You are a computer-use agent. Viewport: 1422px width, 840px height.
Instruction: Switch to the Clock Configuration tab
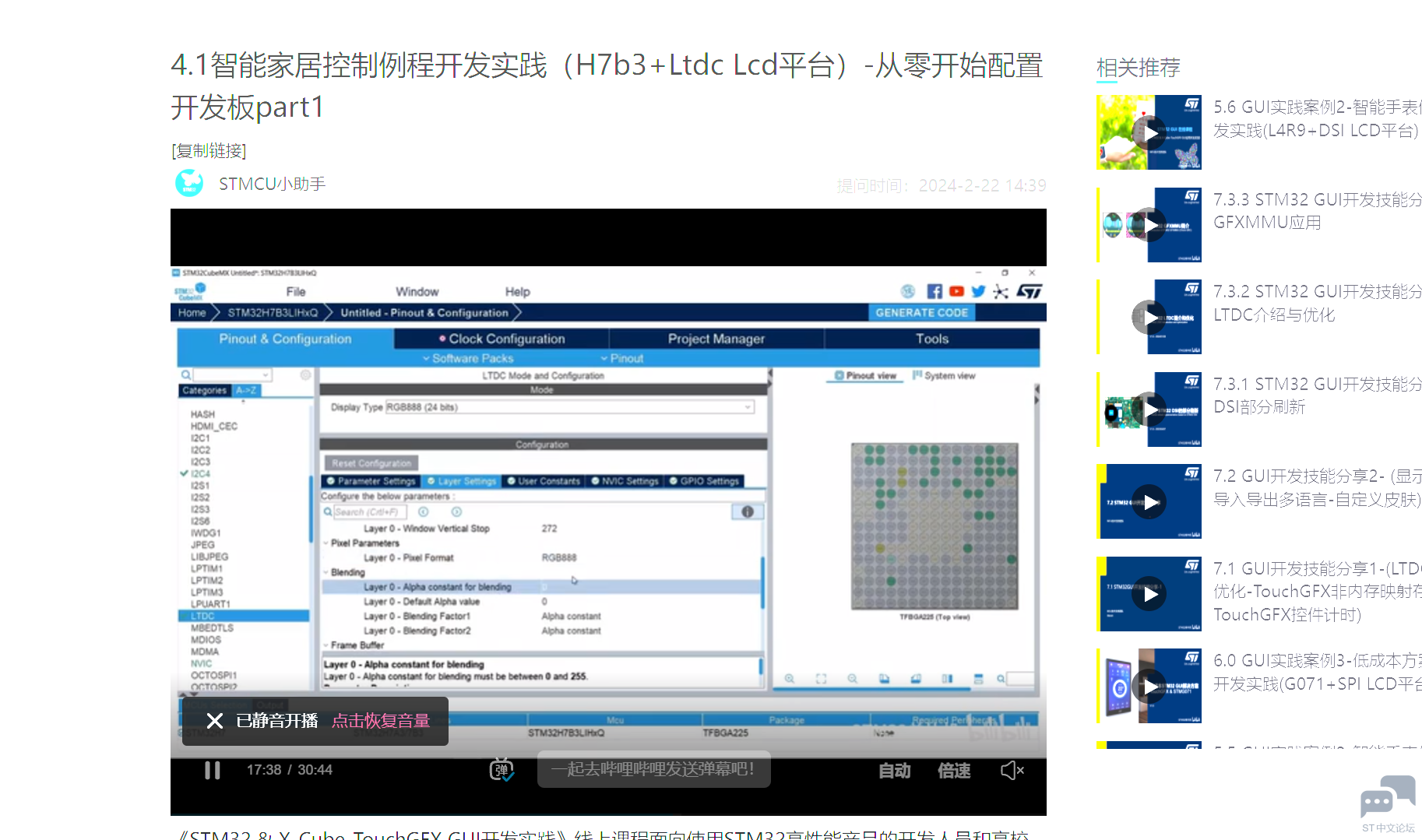click(502, 339)
